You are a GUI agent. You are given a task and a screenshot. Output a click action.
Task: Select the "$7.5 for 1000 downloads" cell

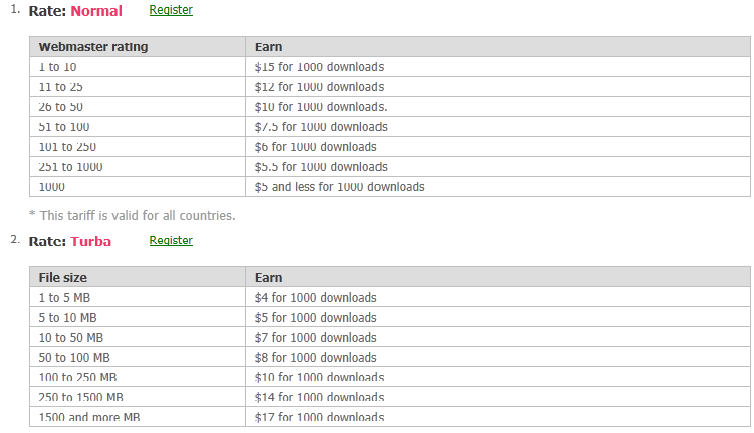321,127
